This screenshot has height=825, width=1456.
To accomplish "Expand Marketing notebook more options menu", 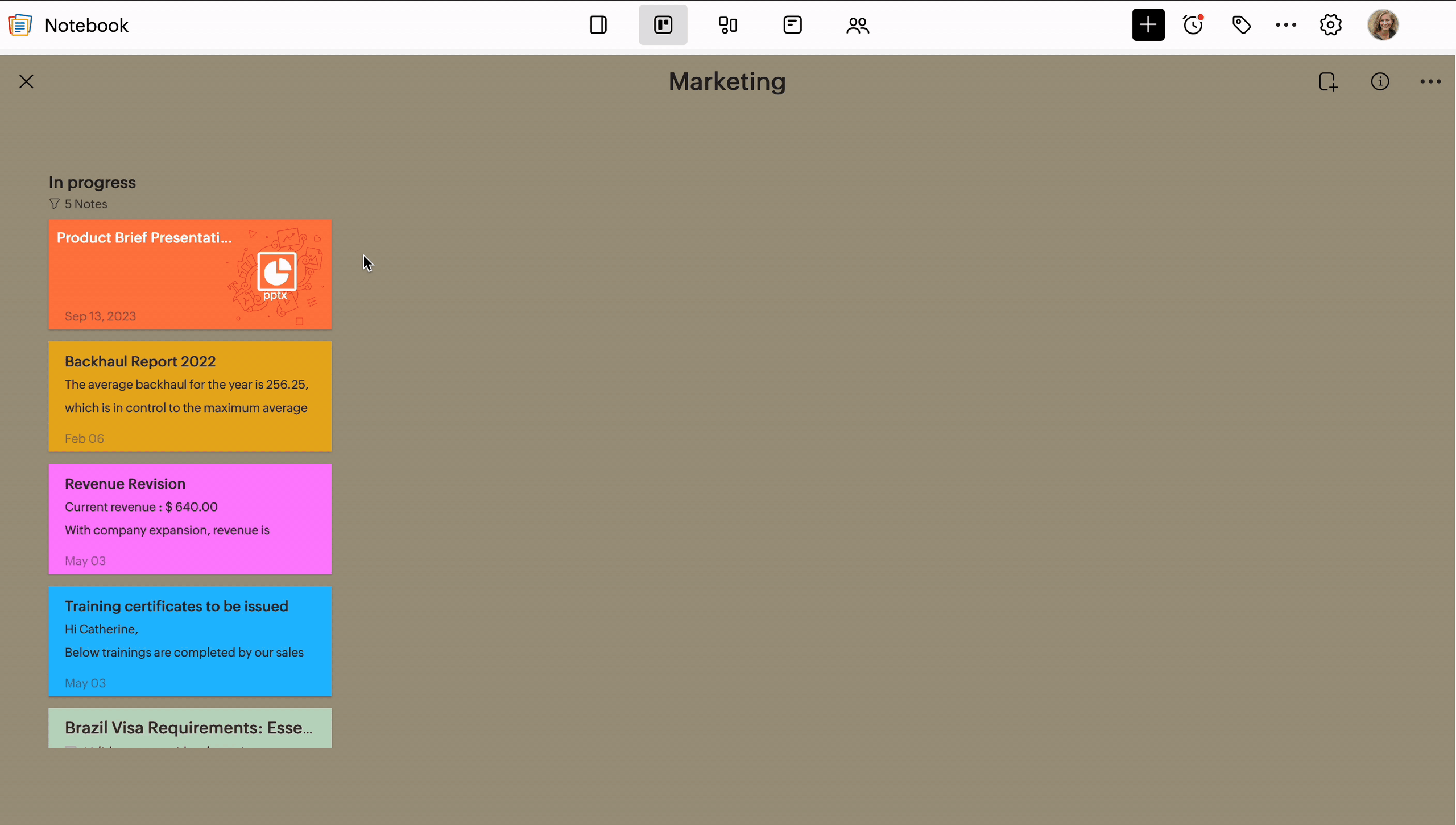I will click(x=1430, y=81).
